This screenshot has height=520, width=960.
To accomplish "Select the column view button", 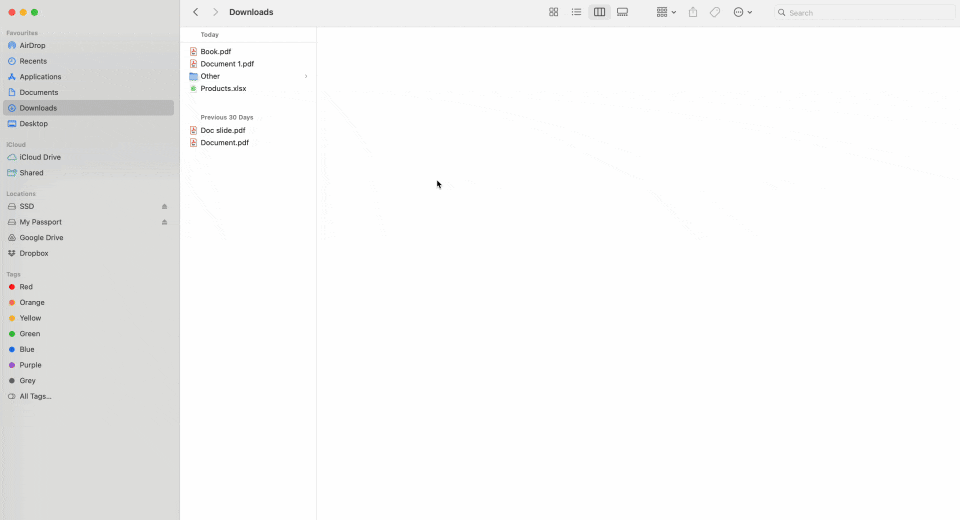I will coord(599,12).
